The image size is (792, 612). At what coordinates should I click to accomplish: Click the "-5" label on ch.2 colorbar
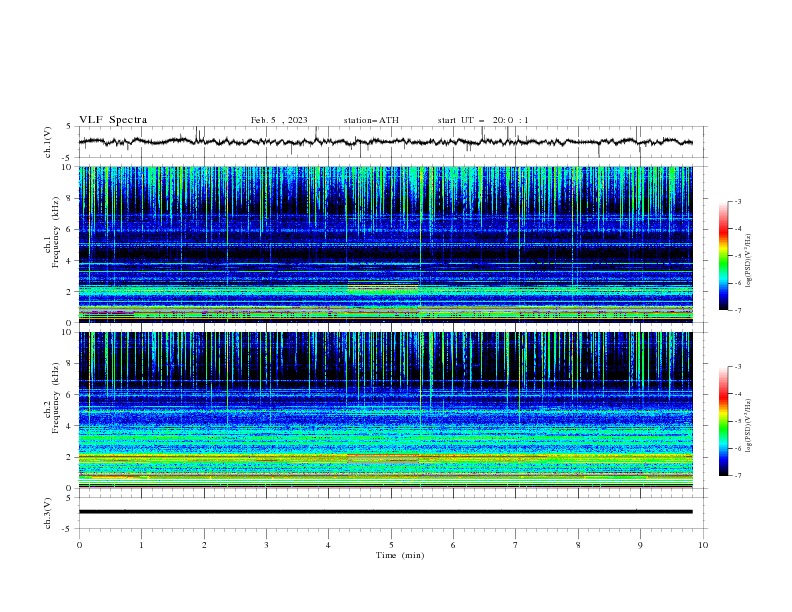click(x=738, y=421)
